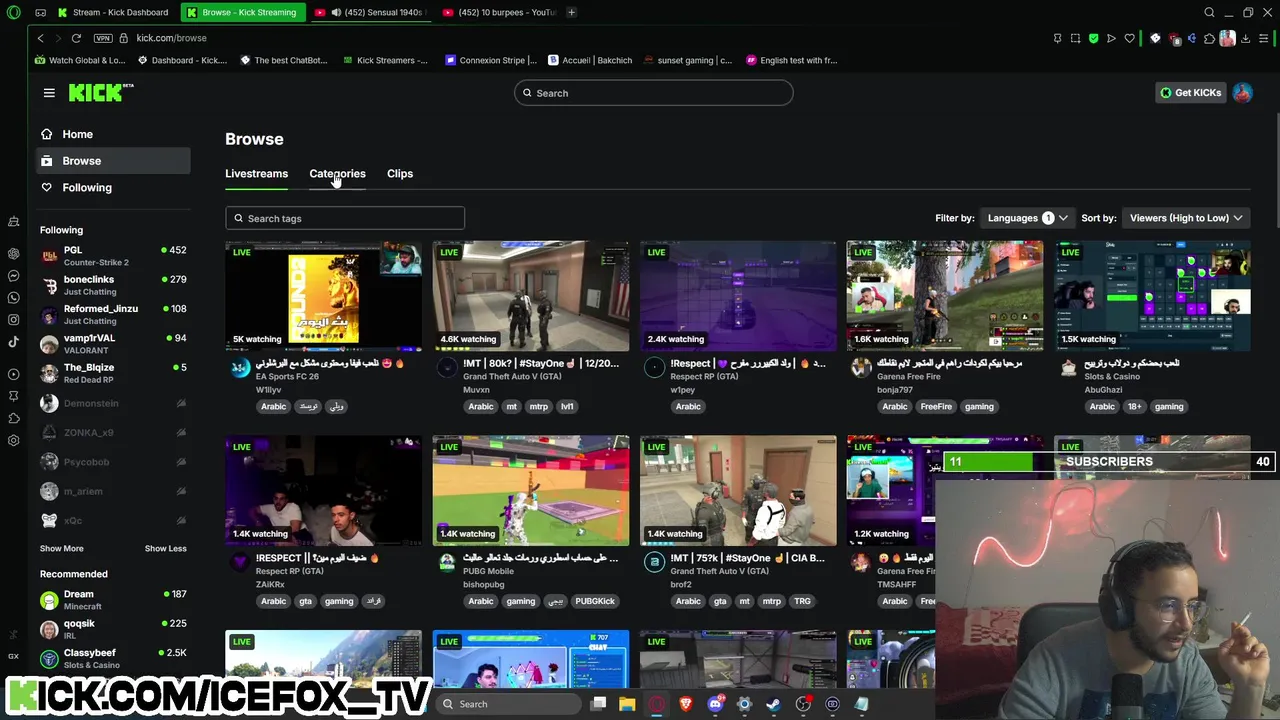Open Steam from the Windows taskbar
1280x720 pixels.
[773, 704]
